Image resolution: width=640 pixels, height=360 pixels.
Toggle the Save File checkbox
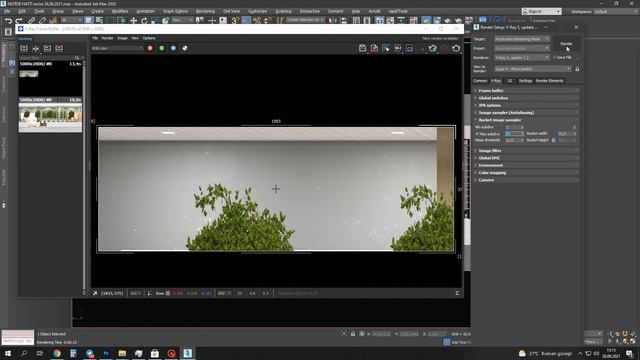tap(555, 58)
